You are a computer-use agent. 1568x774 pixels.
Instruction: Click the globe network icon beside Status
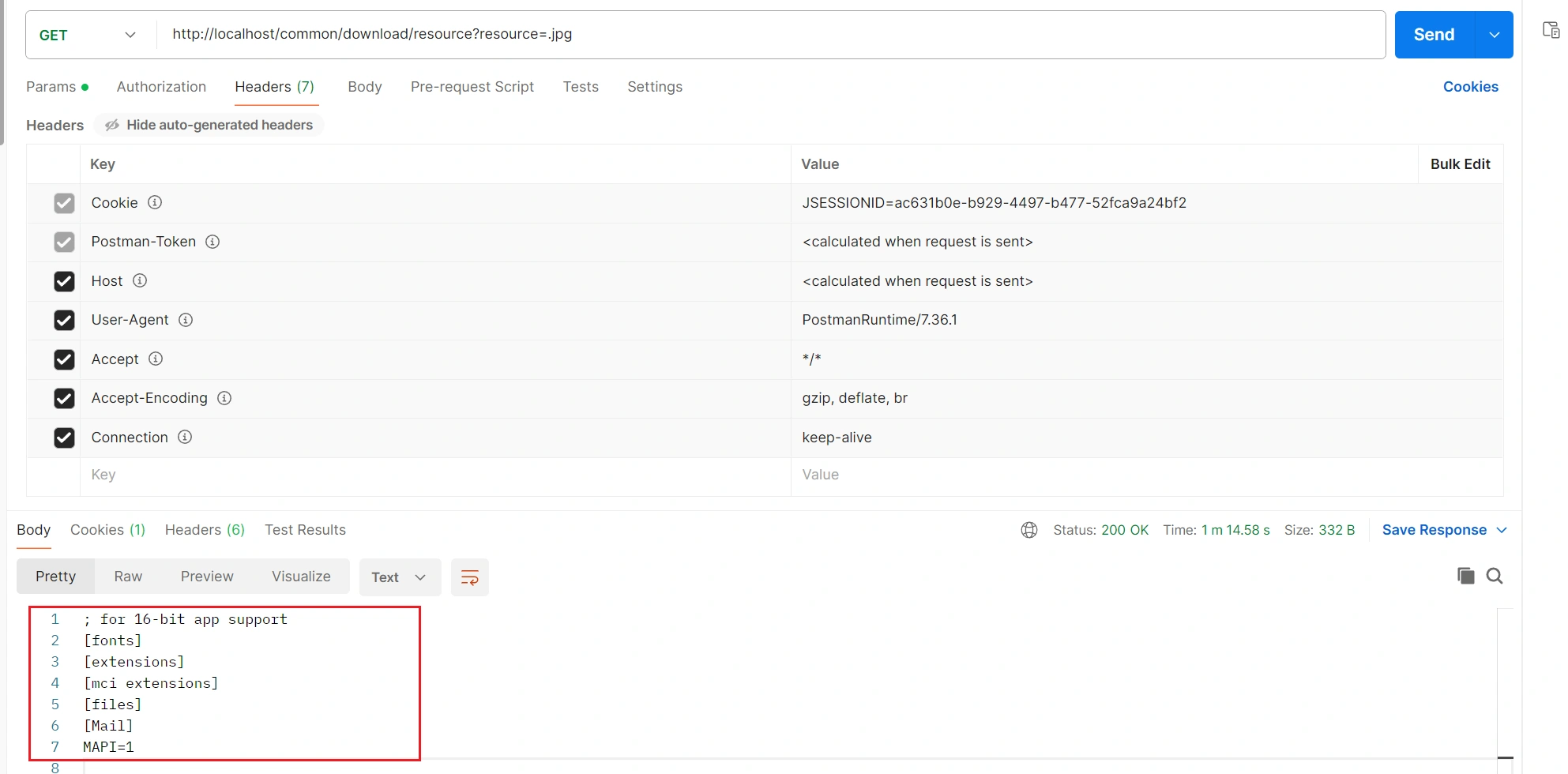pyautogui.click(x=1028, y=530)
